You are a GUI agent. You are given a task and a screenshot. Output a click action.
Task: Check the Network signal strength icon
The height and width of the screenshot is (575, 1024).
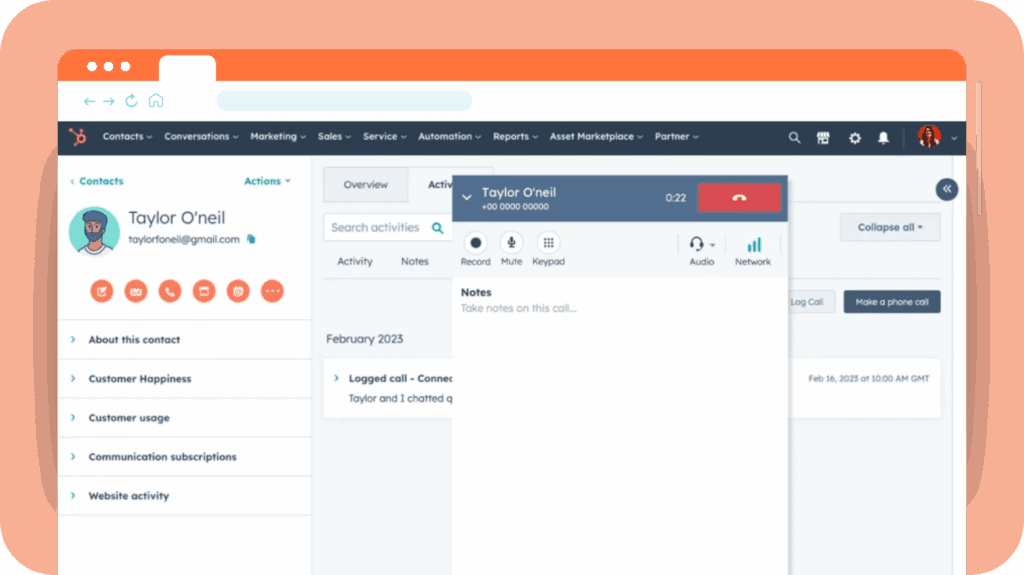[753, 244]
